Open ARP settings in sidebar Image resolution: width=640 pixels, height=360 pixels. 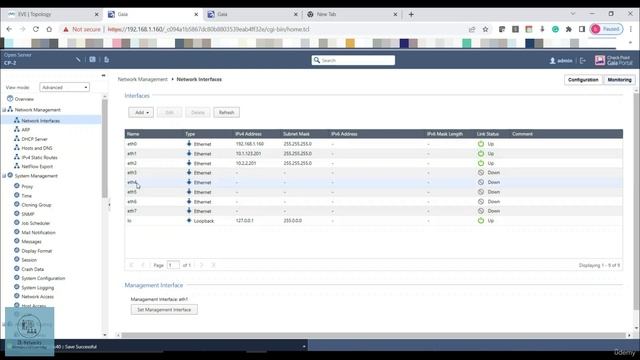click(x=25, y=130)
